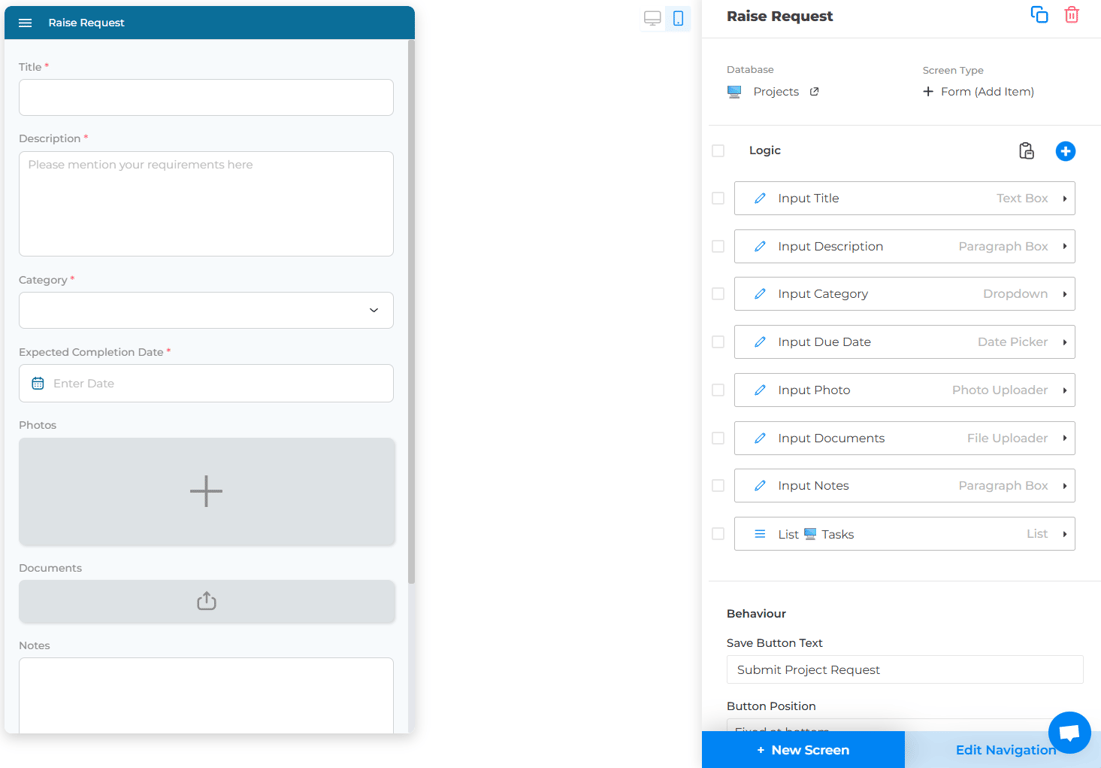1101x768 pixels.
Task: Tick the checkbox next to Logic
Action: point(718,151)
